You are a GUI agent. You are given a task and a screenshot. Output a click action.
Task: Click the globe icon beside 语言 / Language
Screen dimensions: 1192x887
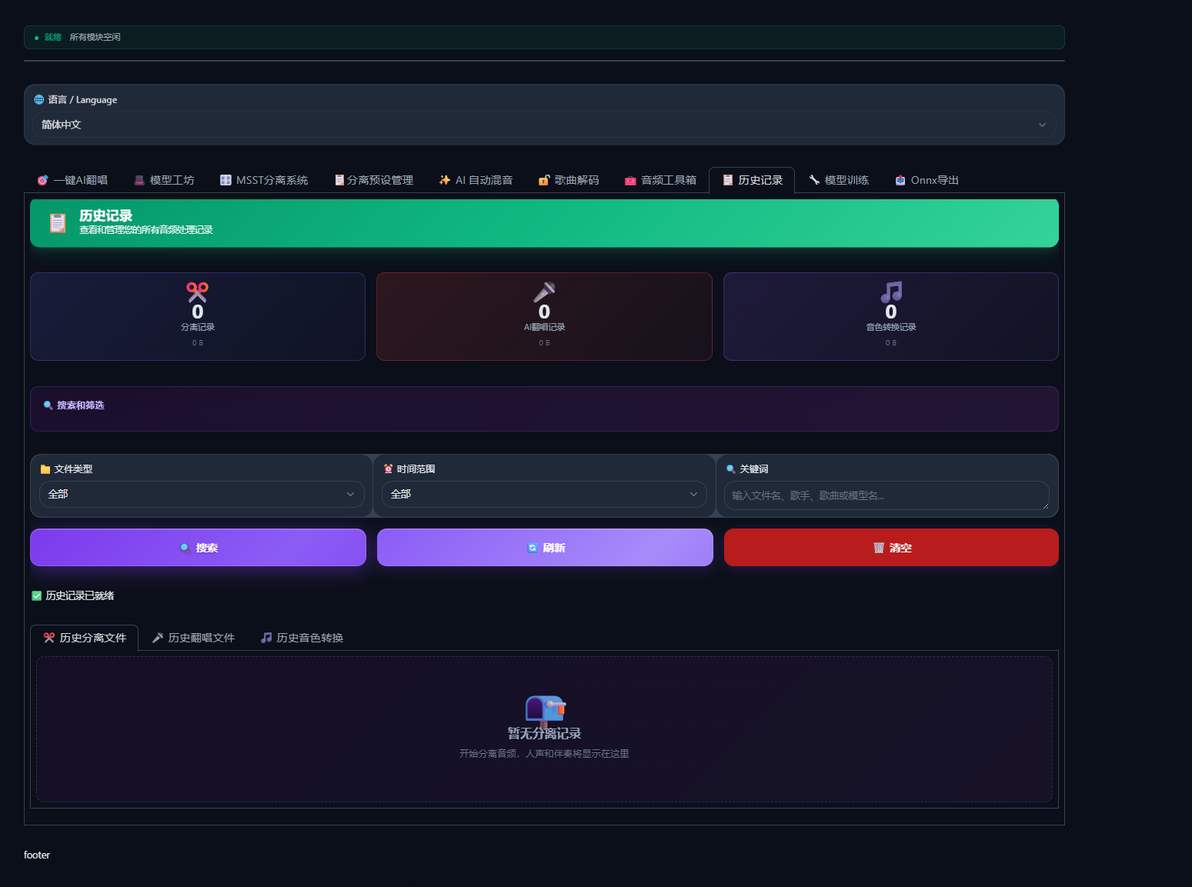tap(39, 100)
